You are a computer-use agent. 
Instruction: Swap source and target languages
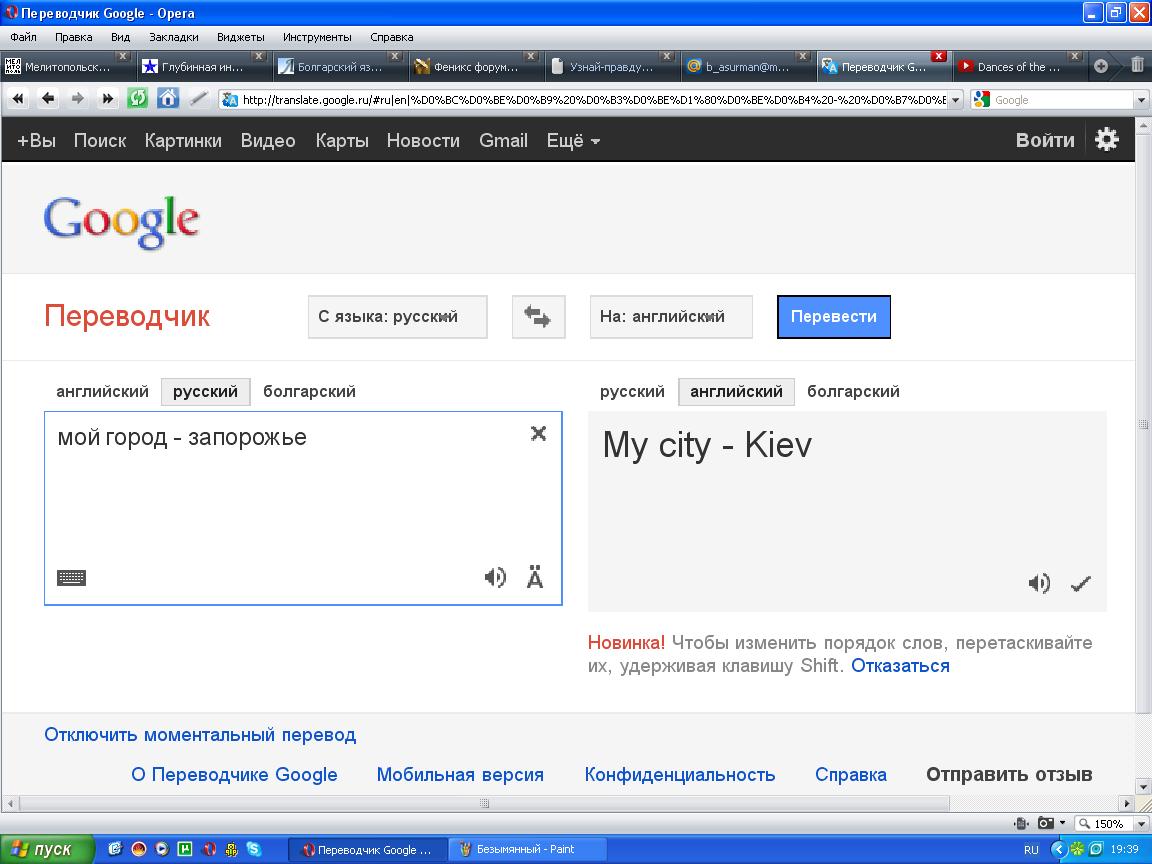pos(539,317)
